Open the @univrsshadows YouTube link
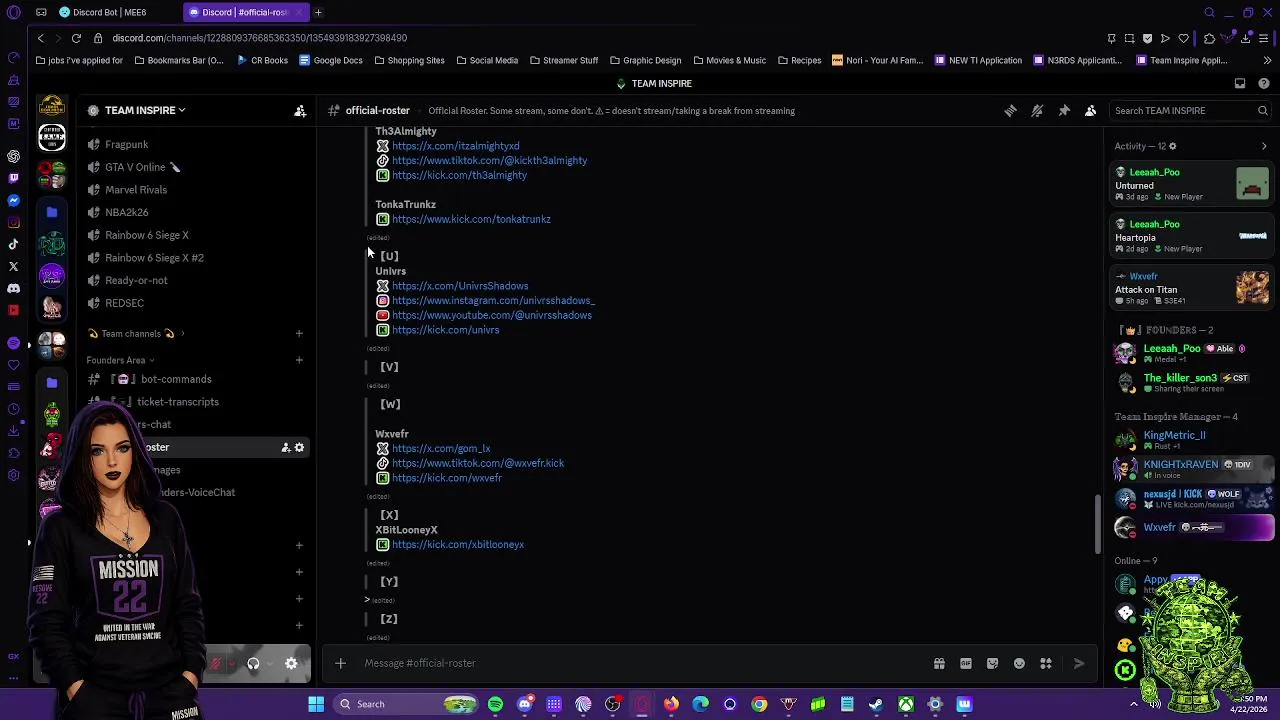1280x720 pixels. point(492,315)
